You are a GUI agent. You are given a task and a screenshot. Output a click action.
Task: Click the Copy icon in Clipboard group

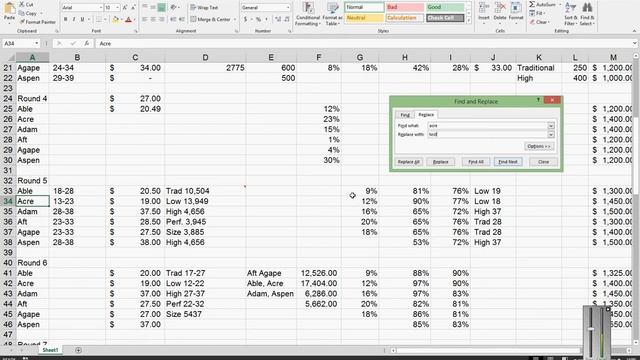click(22, 13)
